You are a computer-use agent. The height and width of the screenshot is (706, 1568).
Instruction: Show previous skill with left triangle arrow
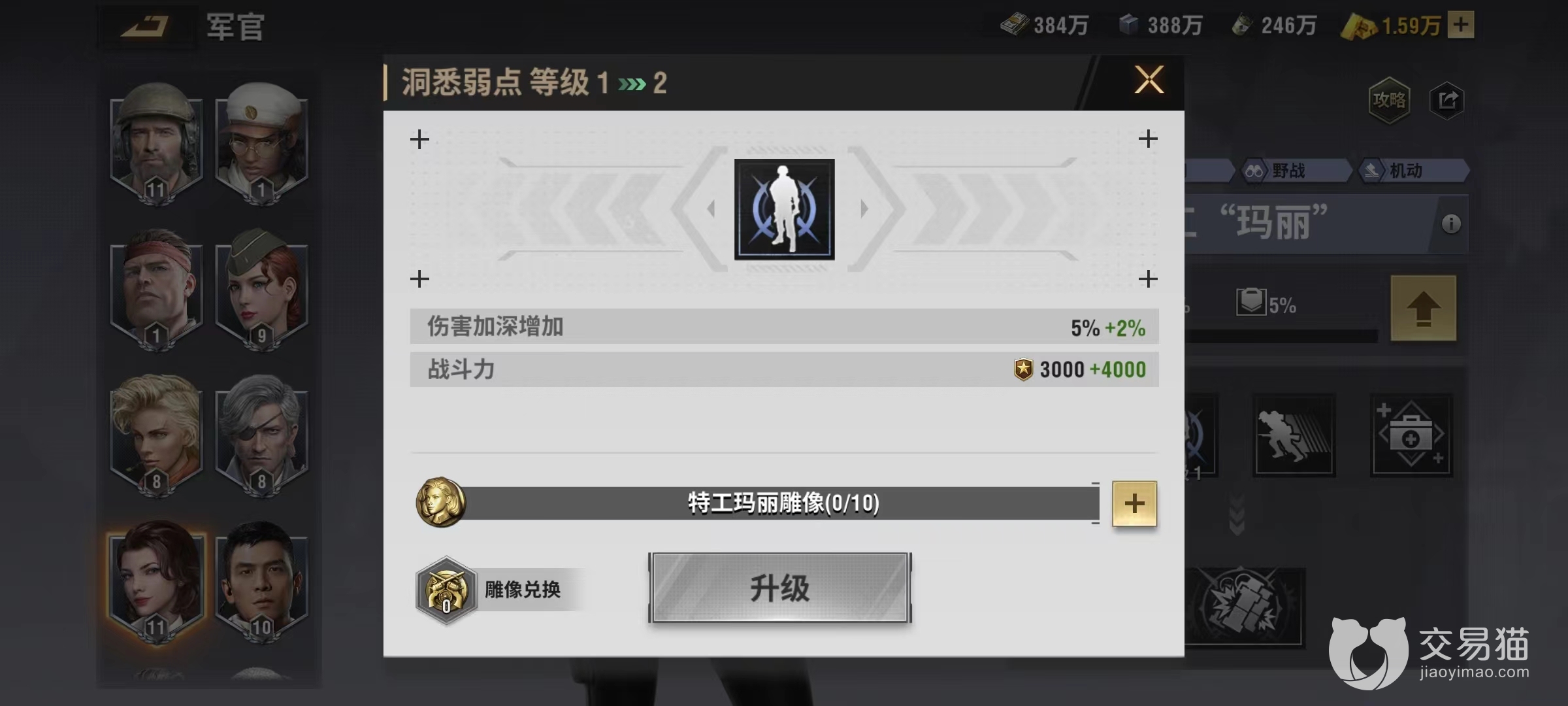[x=711, y=209]
